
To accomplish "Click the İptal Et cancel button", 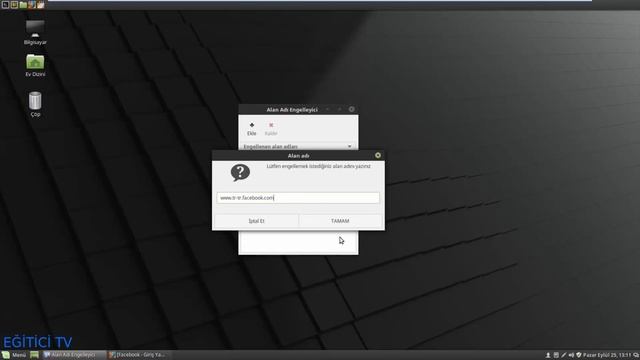I will click(256, 221).
